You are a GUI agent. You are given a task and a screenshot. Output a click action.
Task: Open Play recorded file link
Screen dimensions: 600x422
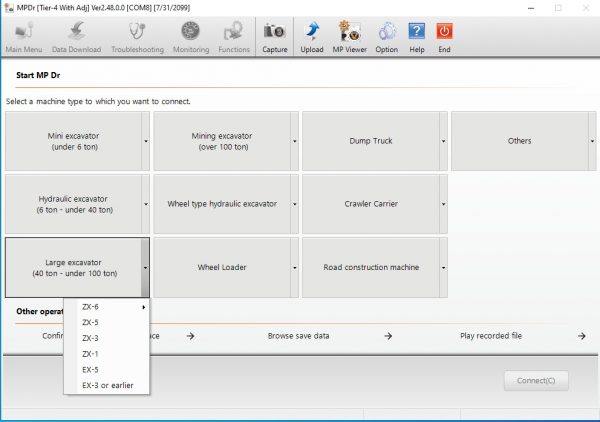tap(491, 336)
